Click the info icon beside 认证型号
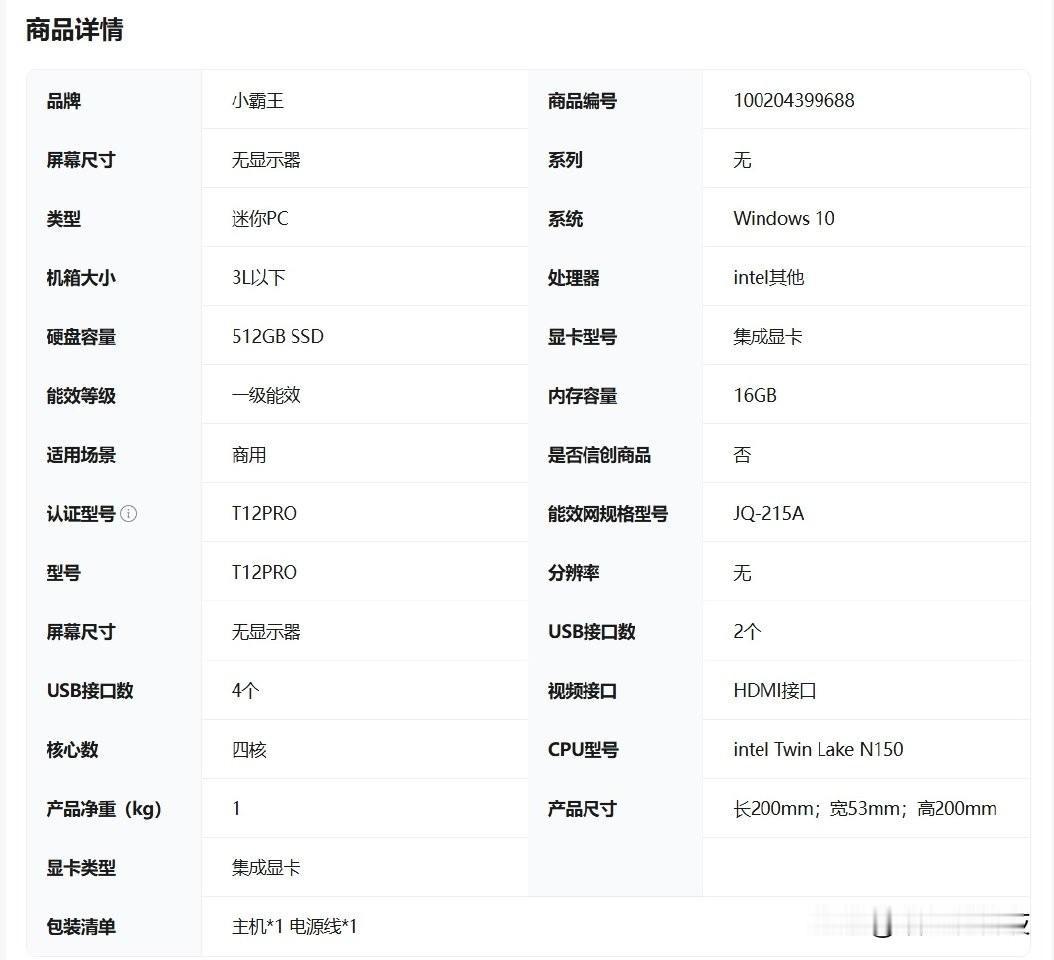 128,514
